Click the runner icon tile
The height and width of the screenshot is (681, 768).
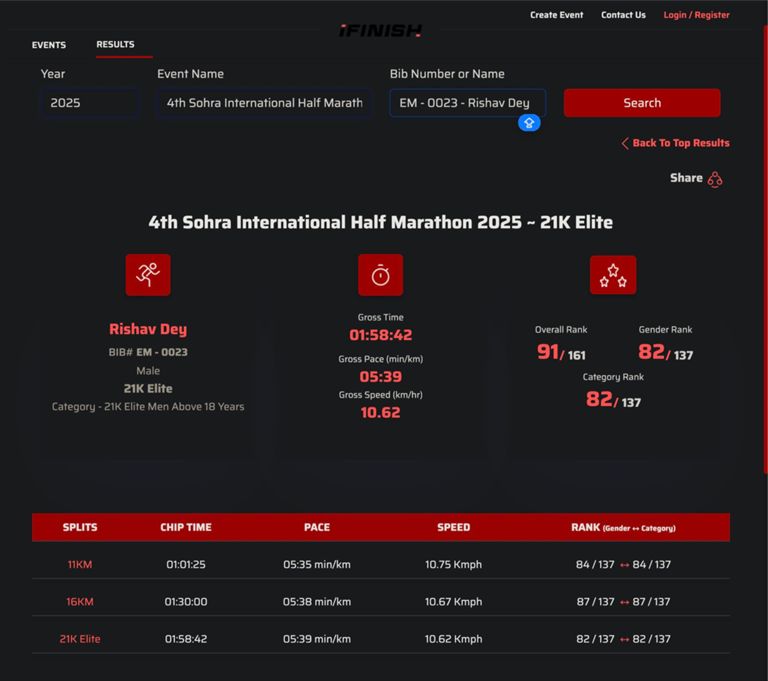click(x=148, y=274)
